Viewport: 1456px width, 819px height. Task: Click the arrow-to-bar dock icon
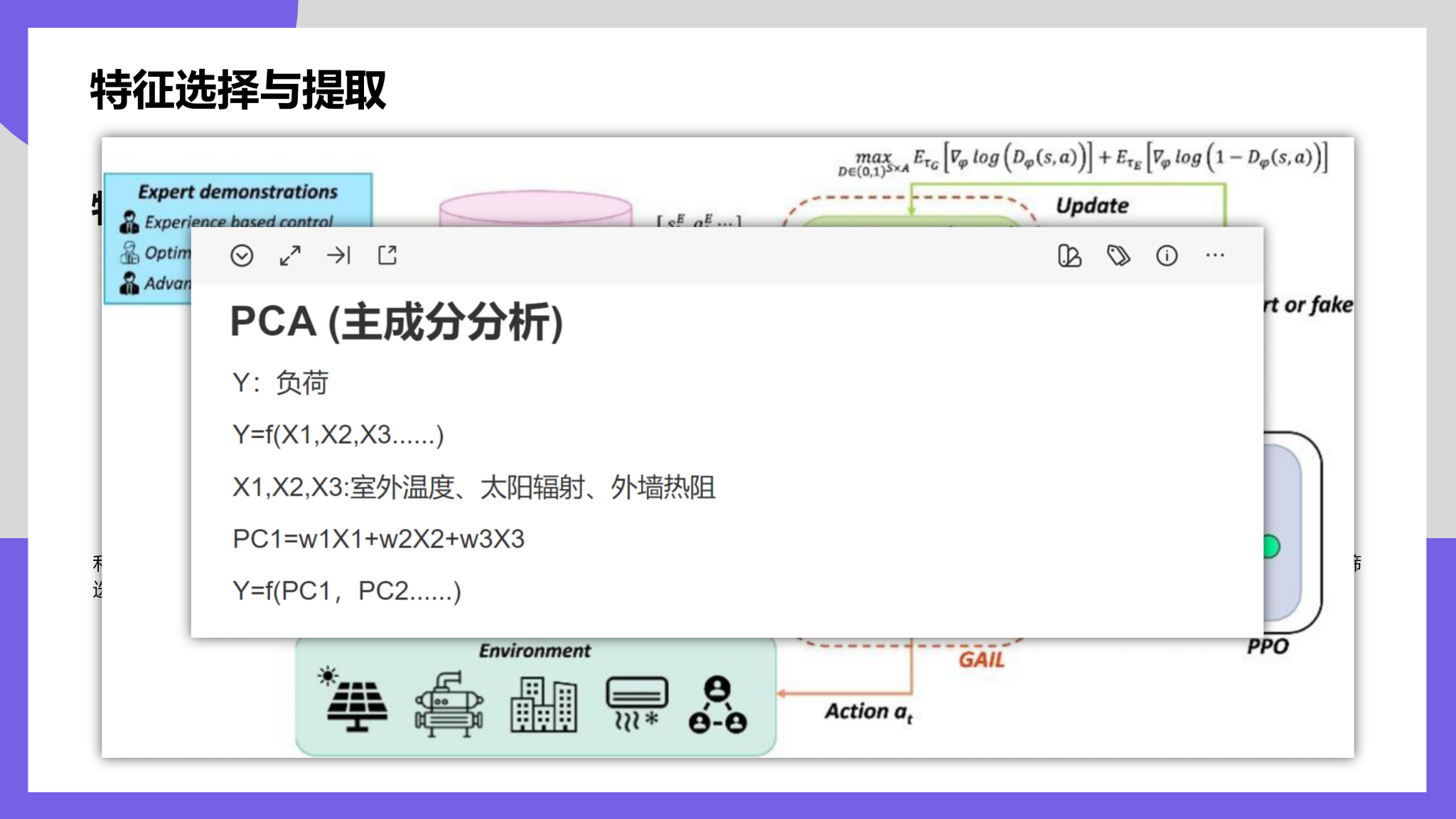point(338,255)
